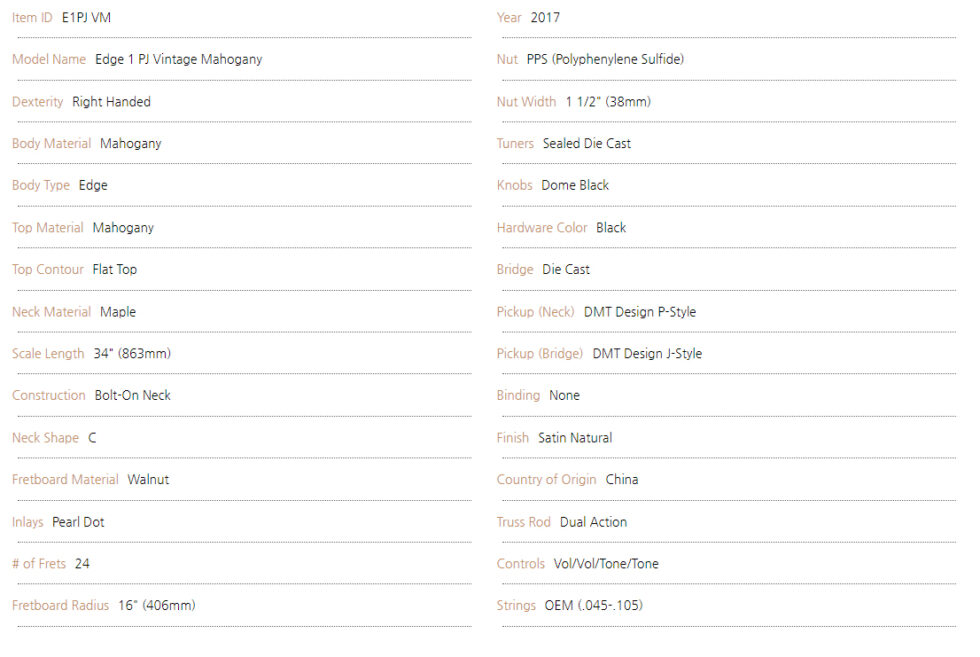Image resolution: width=980 pixels, height=657 pixels.
Task: Click the 'Bridge' label beside Die Cast
Action: coord(515,269)
